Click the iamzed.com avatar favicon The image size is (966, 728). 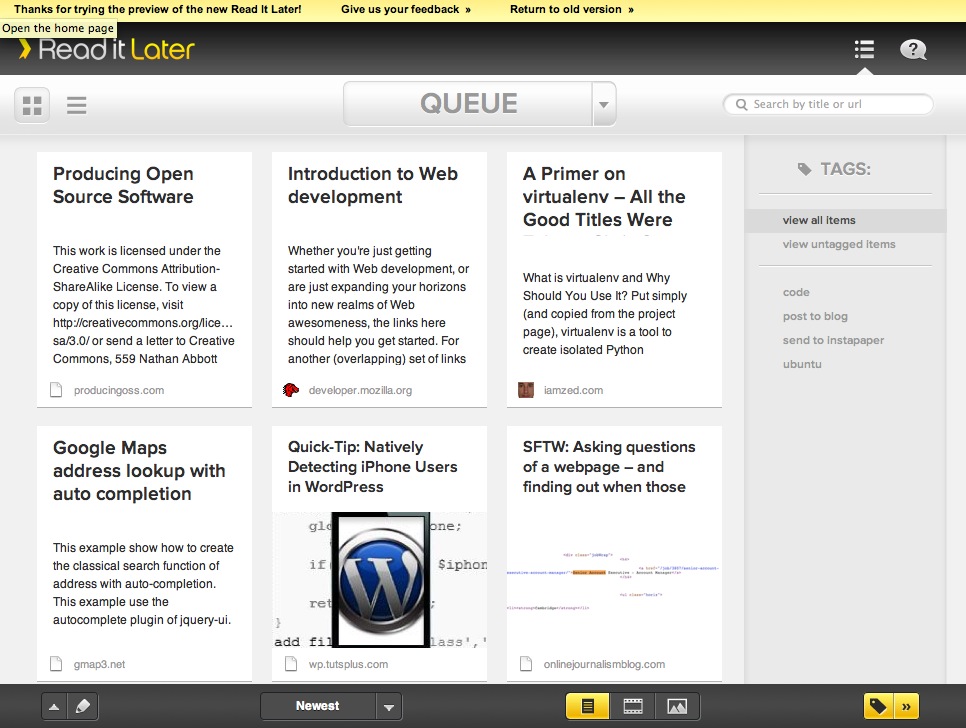click(526, 390)
